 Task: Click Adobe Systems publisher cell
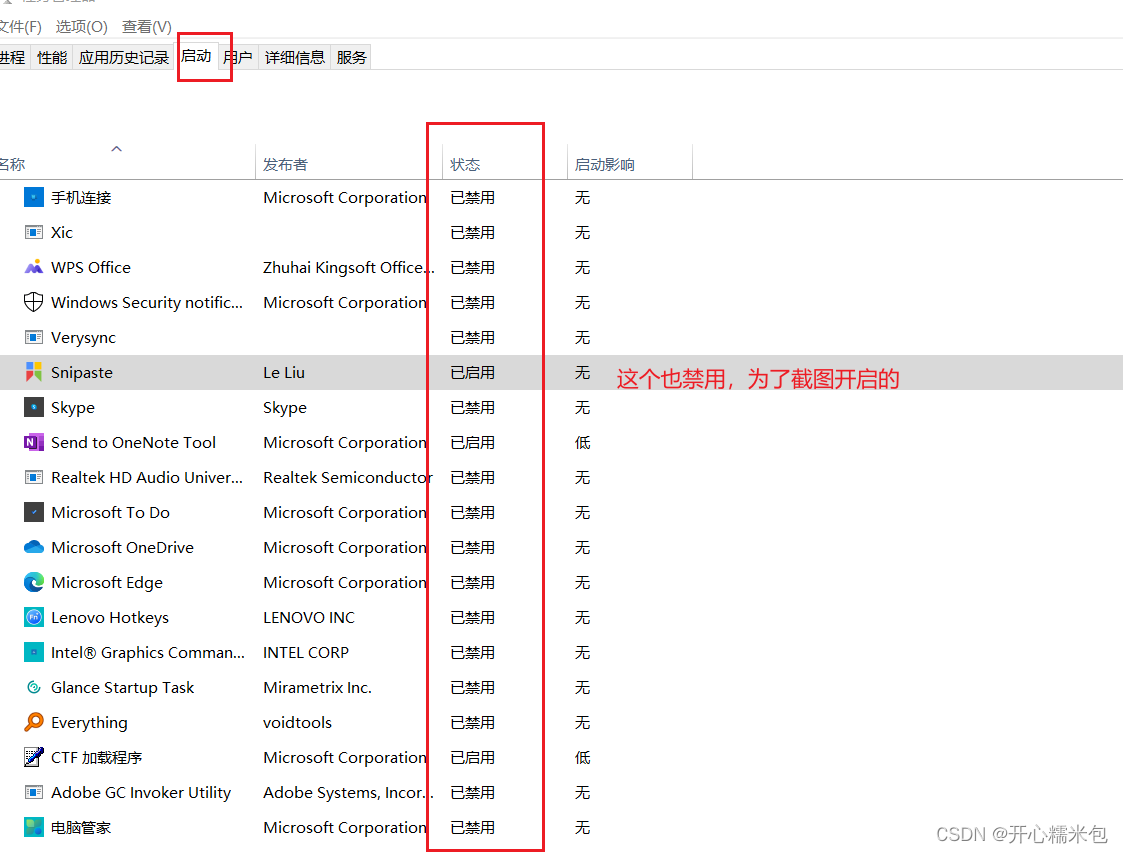349,792
